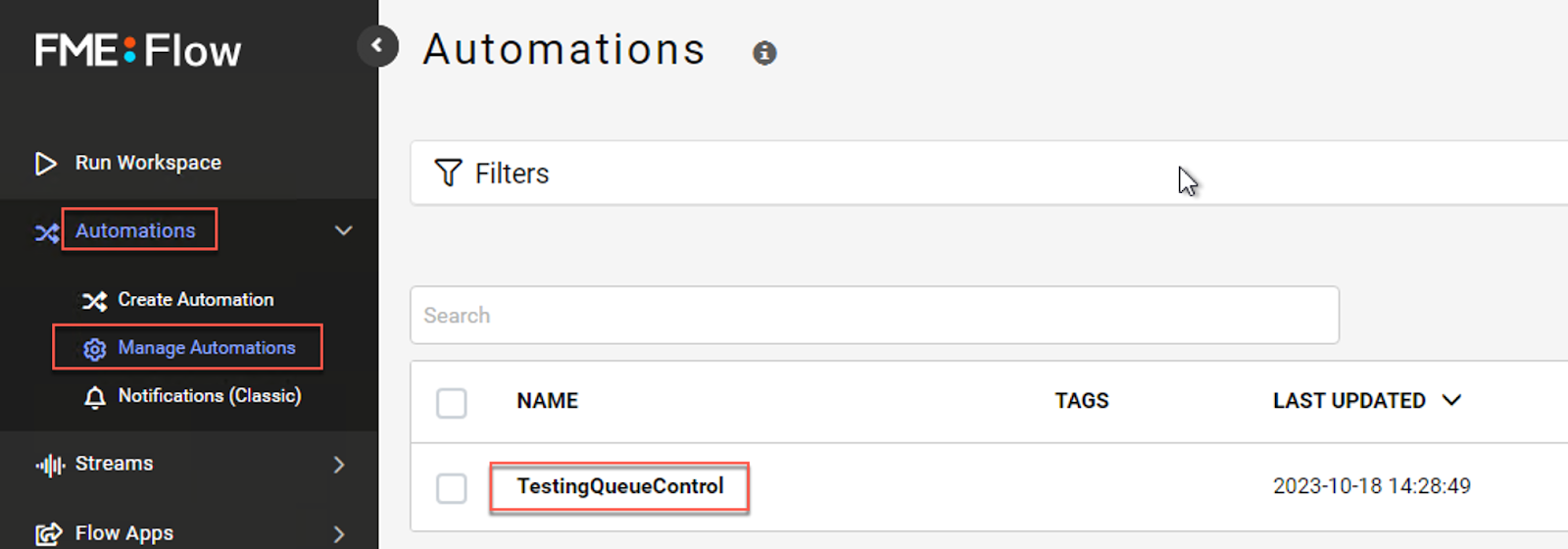
Task: Click the Automations shuffle icon in sidebar
Action: point(47,233)
